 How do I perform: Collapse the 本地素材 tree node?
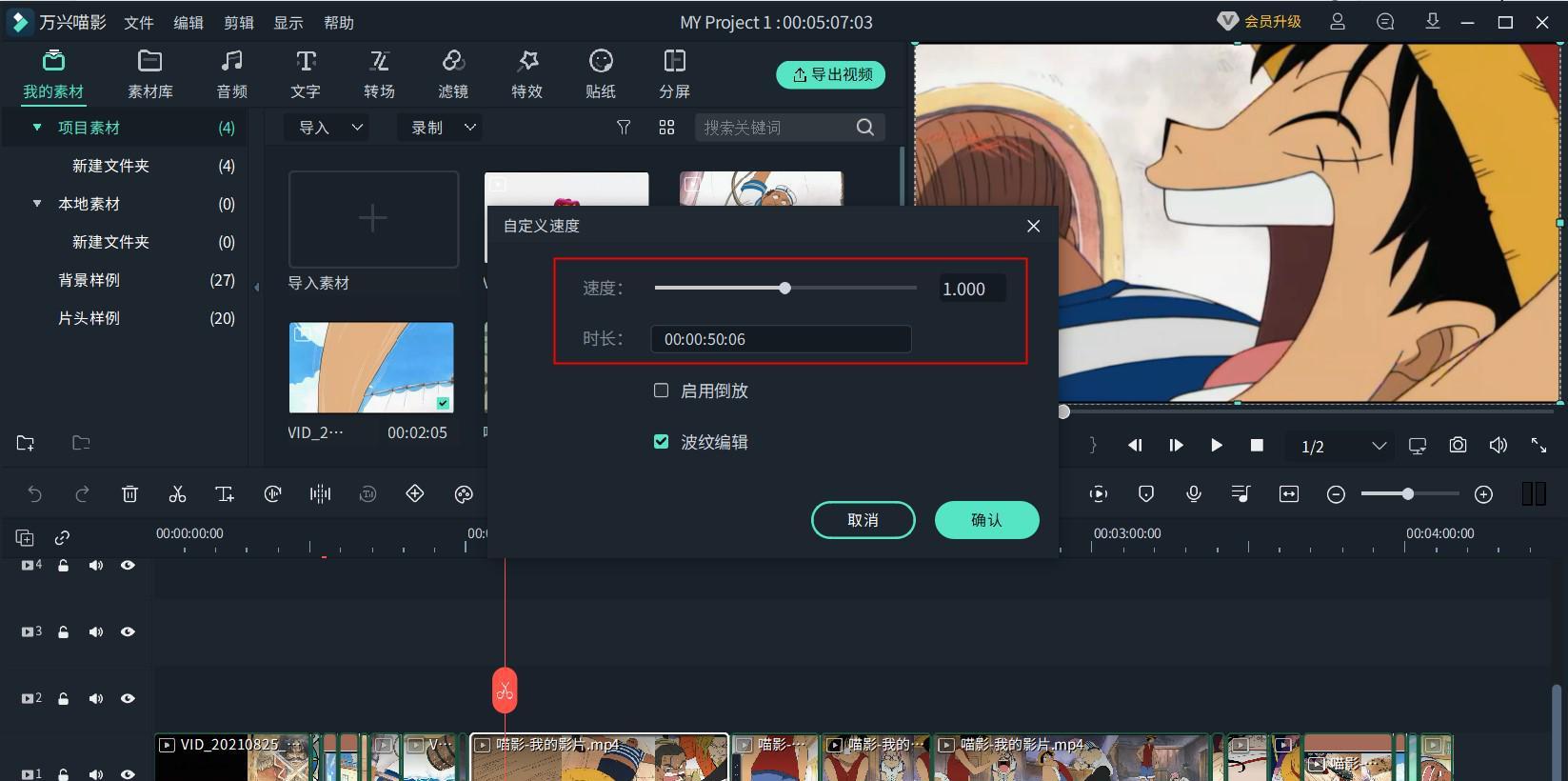37,204
